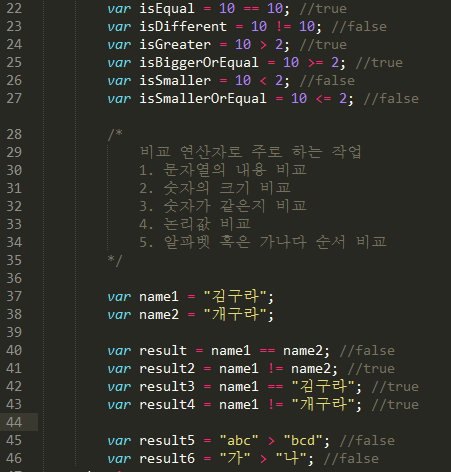Click the isBiggerOrEqual variable name
The image size is (451, 472).
pyautogui.click(x=199, y=63)
